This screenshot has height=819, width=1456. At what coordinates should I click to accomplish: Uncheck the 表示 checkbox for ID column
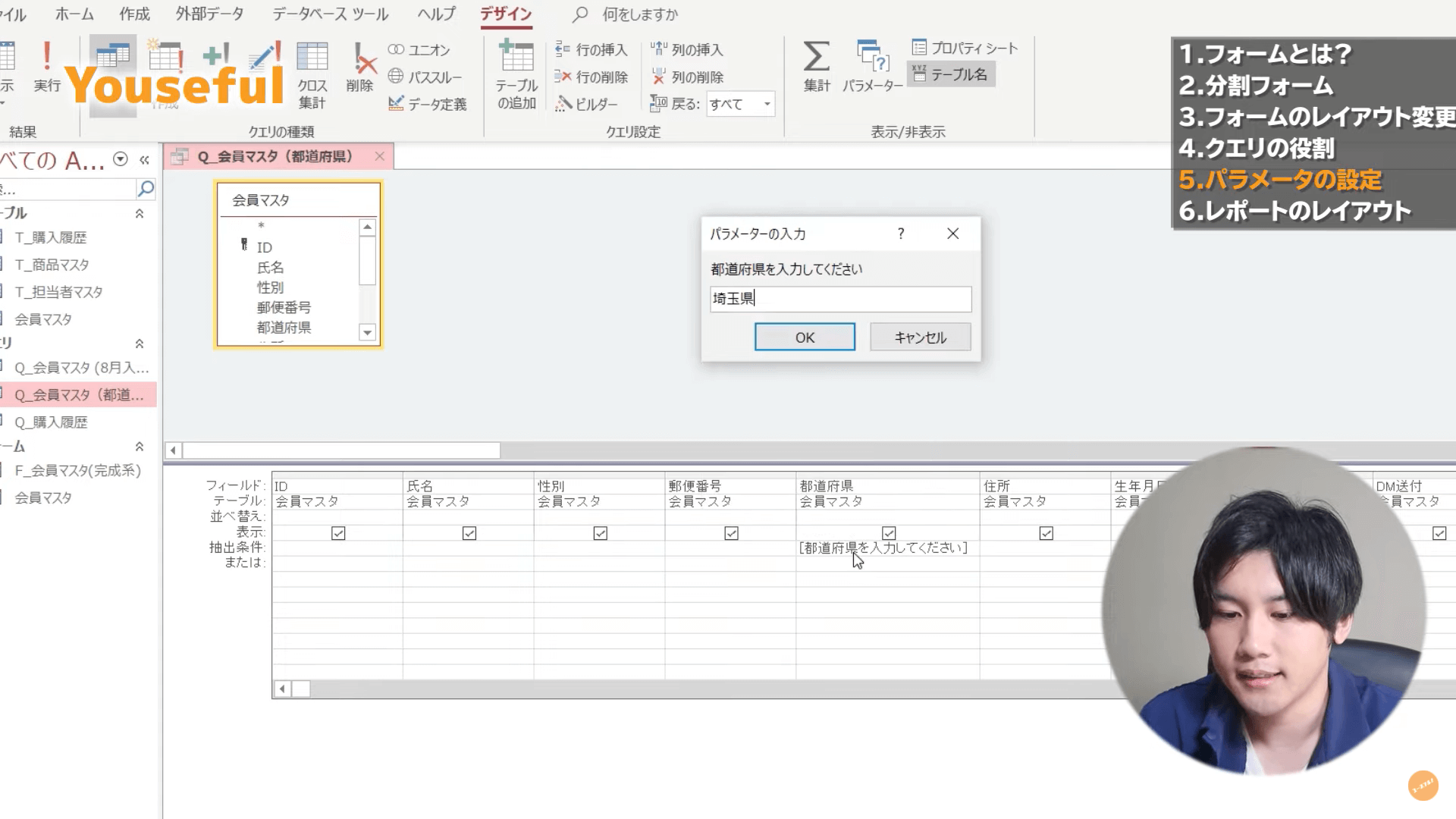[x=338, y=534]
